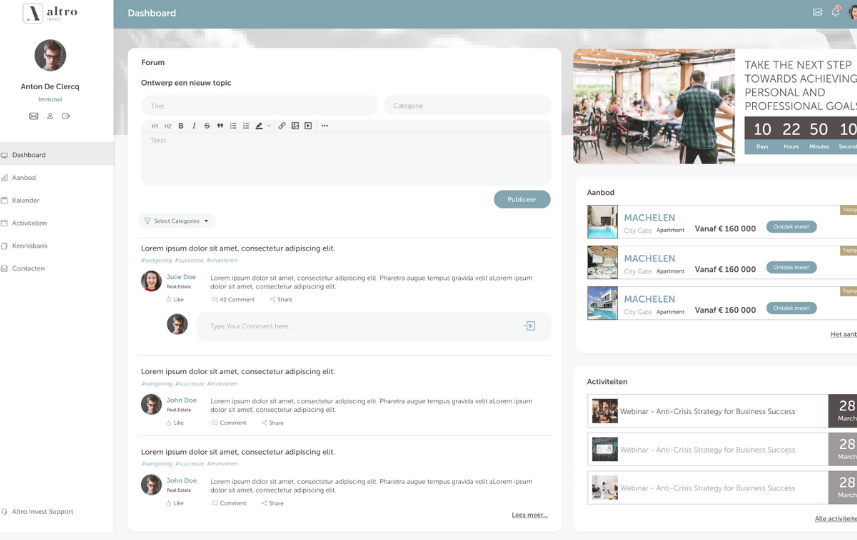
Task: Expand the Select Categories filter
Action: coord(176,221)
